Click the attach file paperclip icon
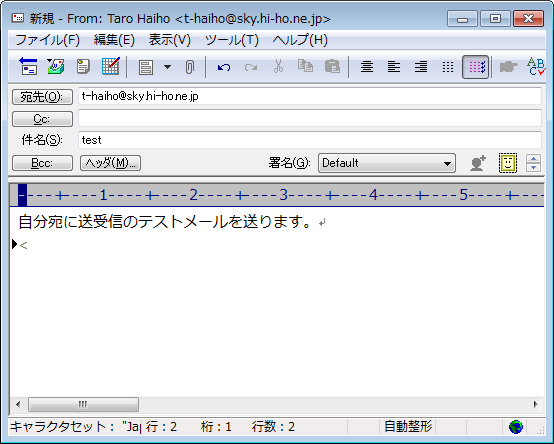 click(x=190, y=66)
